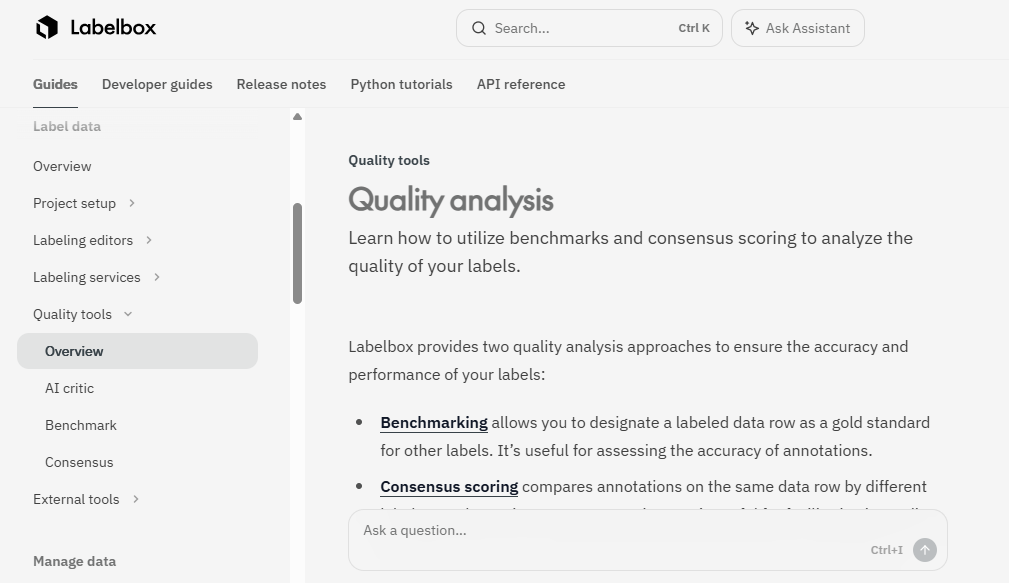Click the send arrow in question box
Viewport: 1009px width, 583px height.
point(925,550)
